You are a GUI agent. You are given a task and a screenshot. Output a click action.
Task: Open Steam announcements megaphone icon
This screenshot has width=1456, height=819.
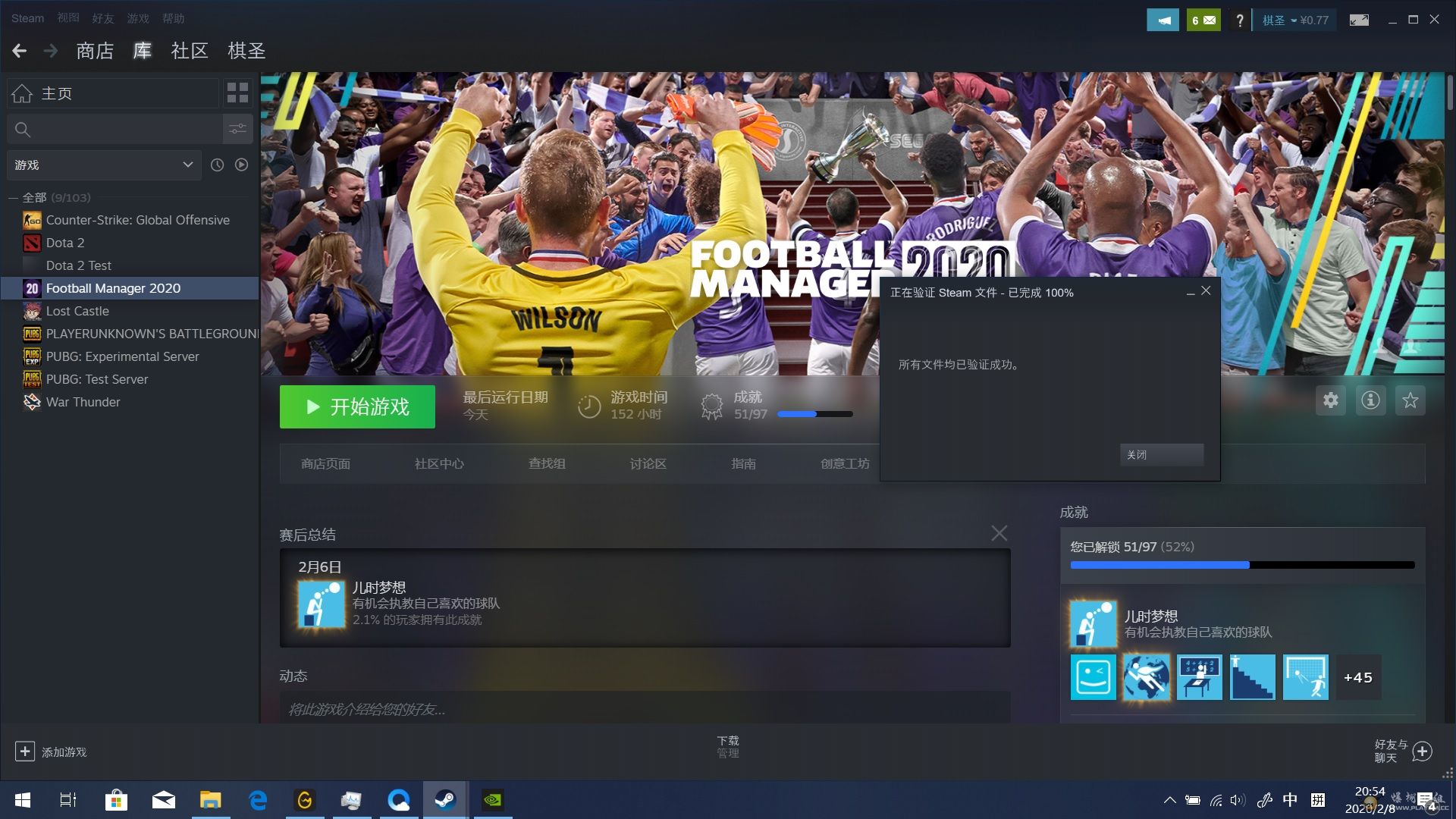pyautogui.click(x=1163, y=20)
